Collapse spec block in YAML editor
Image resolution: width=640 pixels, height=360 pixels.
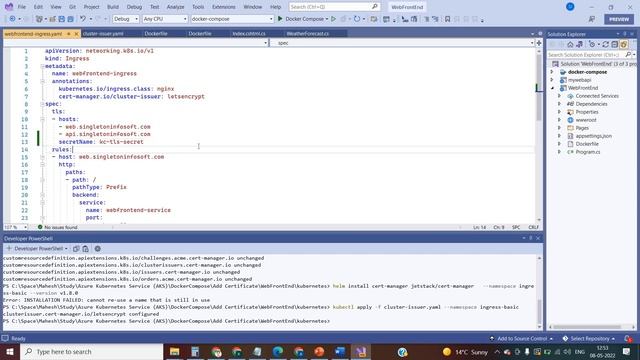(x=42, y=104)
